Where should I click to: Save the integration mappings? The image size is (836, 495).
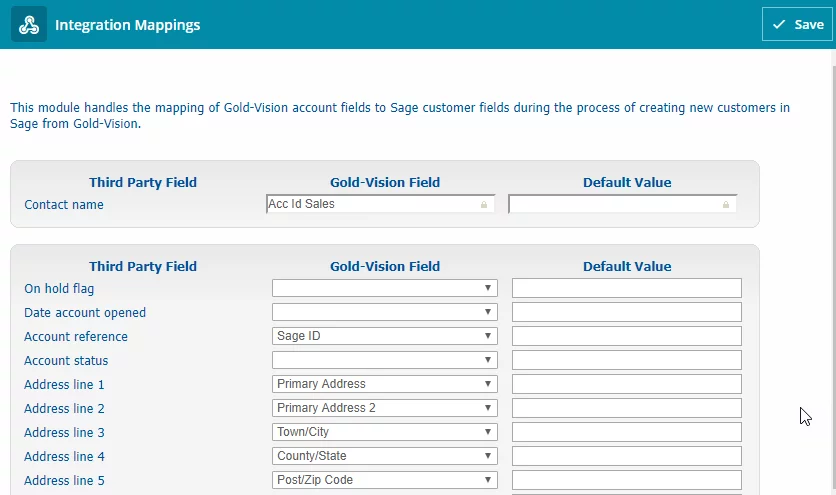pyautogui.click(x=797, y=25)
